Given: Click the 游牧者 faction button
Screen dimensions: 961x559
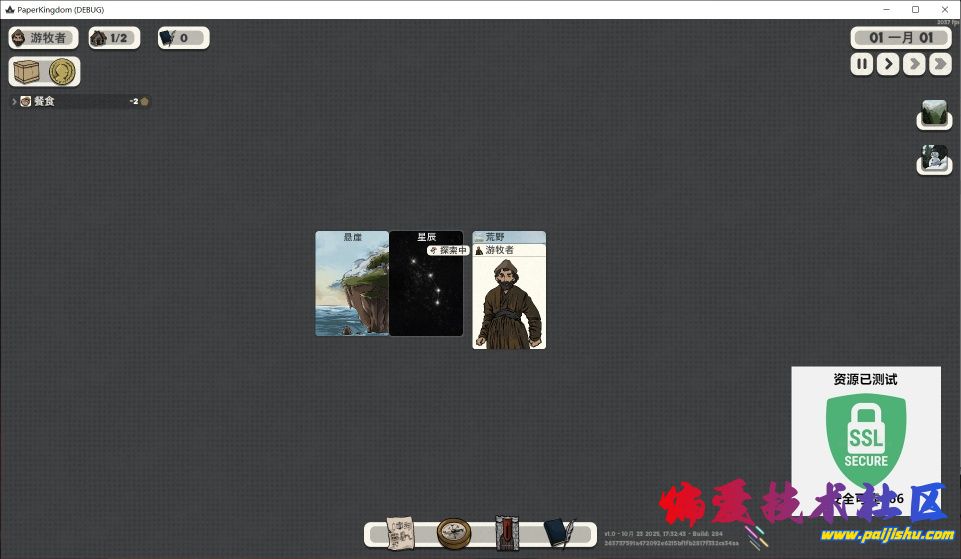Looking at the screenshot, I should 43,38.
